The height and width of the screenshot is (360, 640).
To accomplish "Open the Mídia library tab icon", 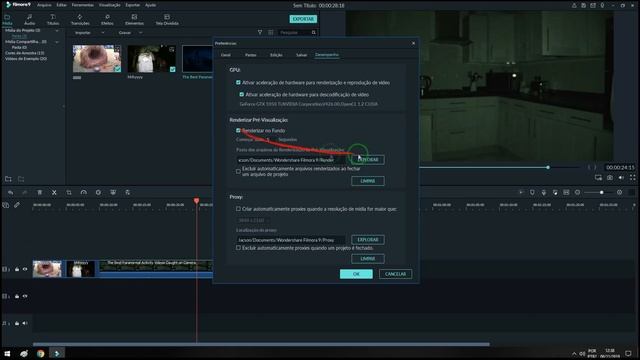I will pyautogui.click(x=7, y=19).
